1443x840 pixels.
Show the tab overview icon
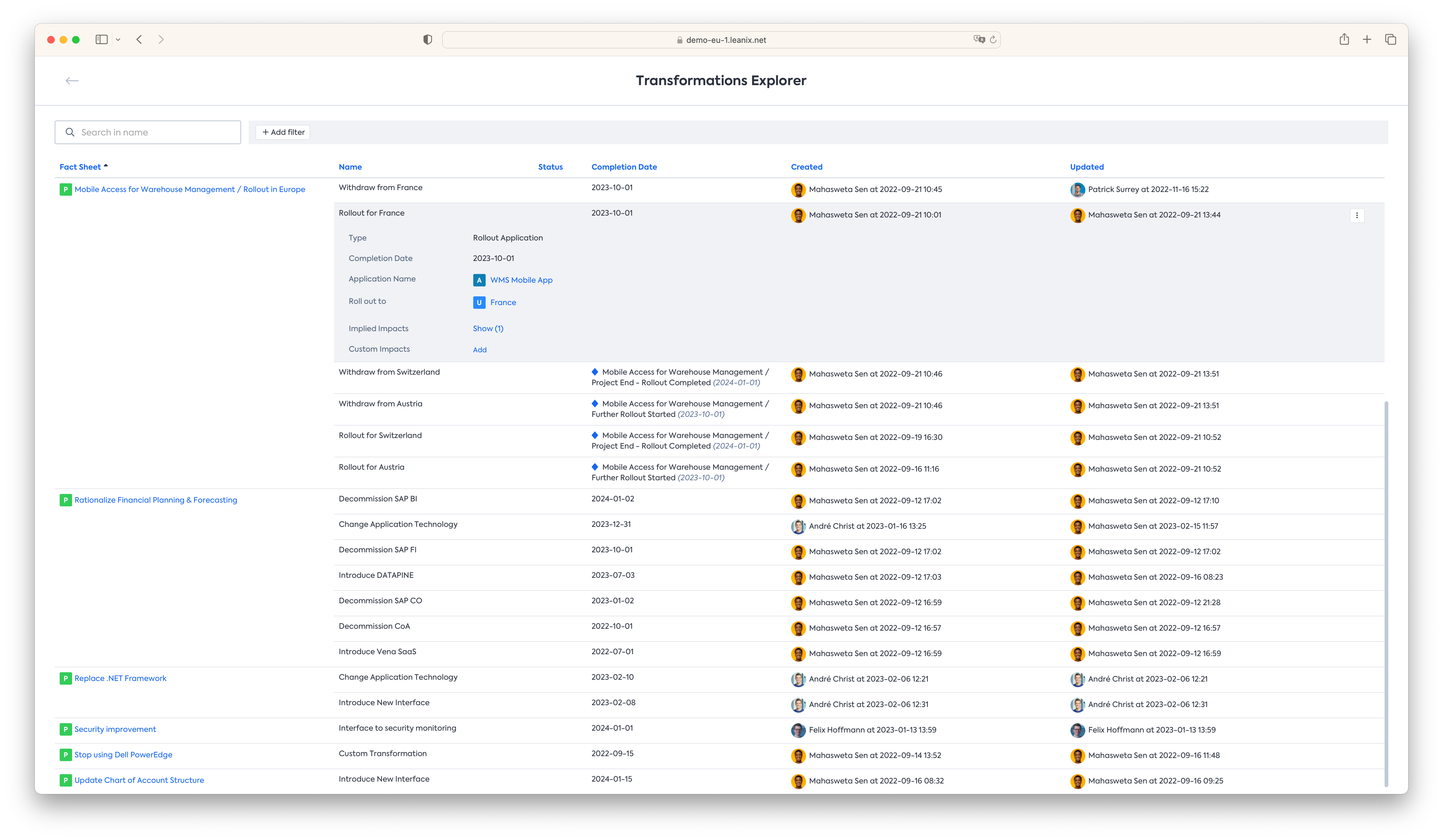coord(1390,39)
